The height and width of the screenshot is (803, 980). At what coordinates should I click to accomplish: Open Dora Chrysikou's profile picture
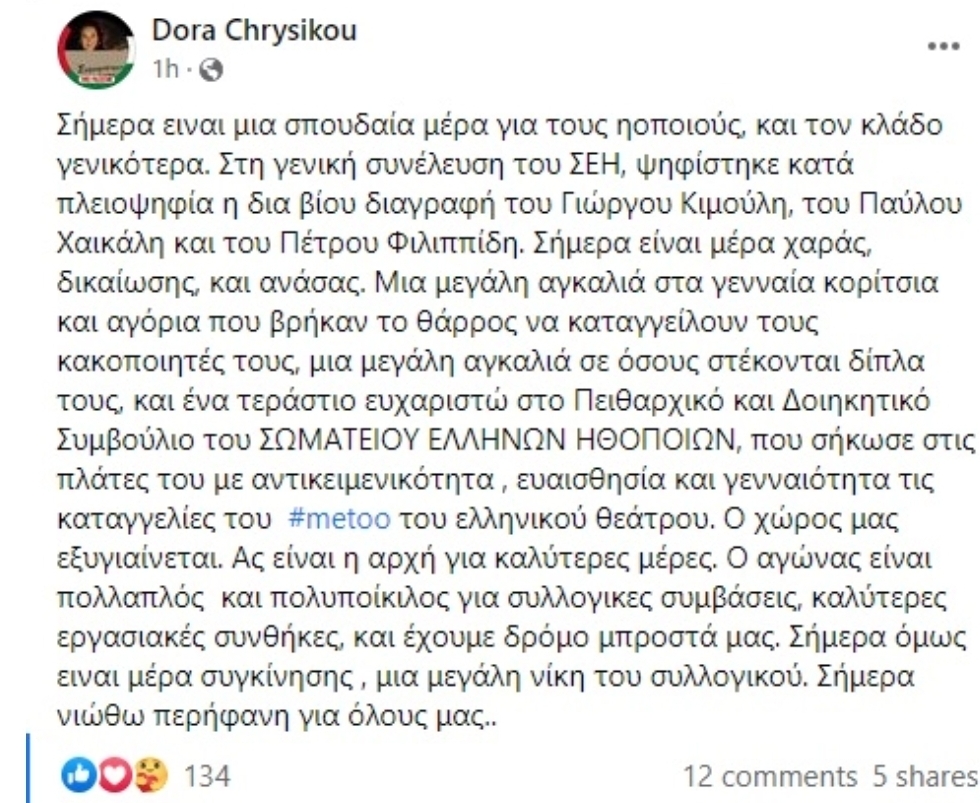[x=96, y=50]
